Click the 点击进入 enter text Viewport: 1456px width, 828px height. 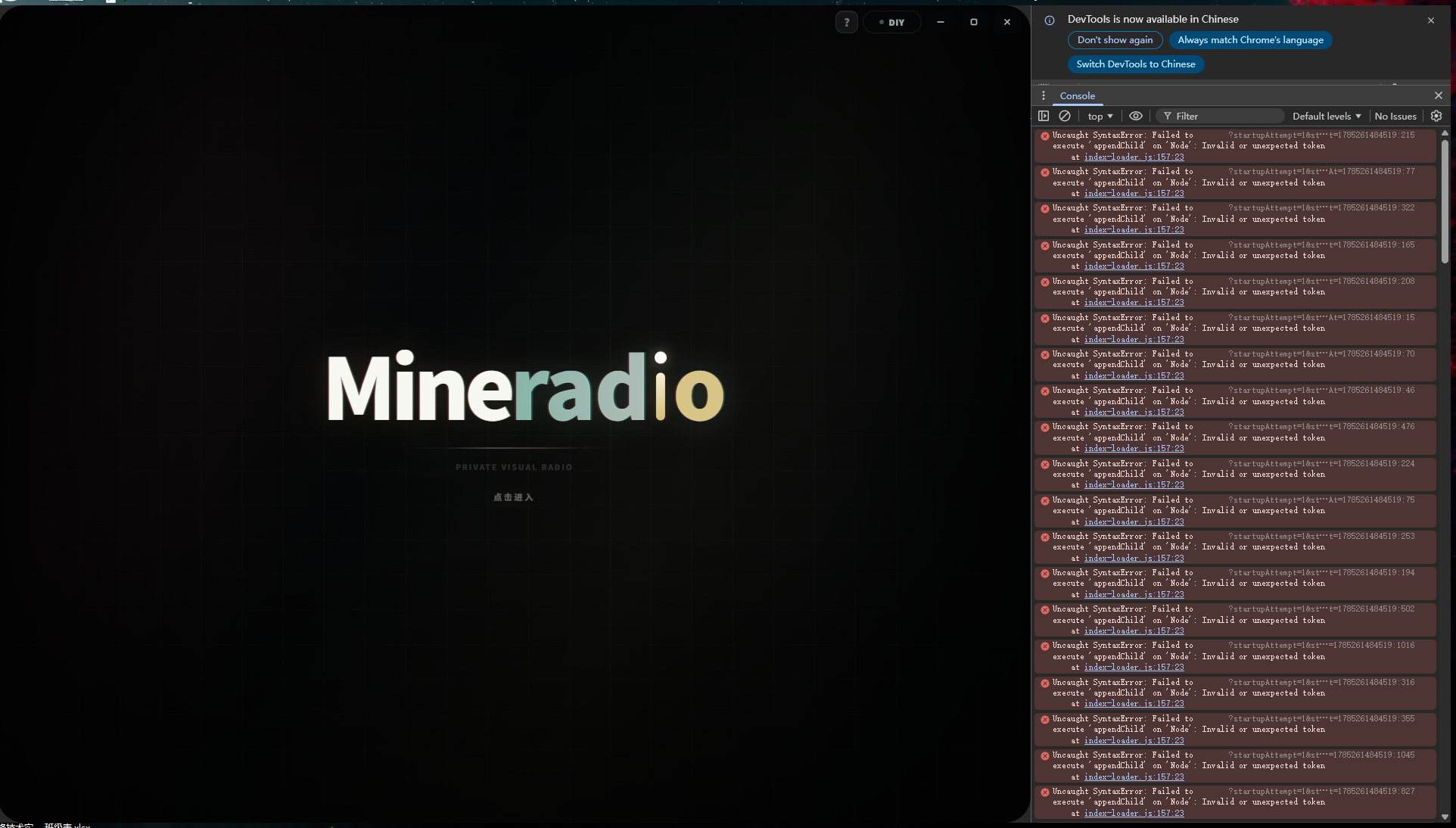tap(514, 497)
